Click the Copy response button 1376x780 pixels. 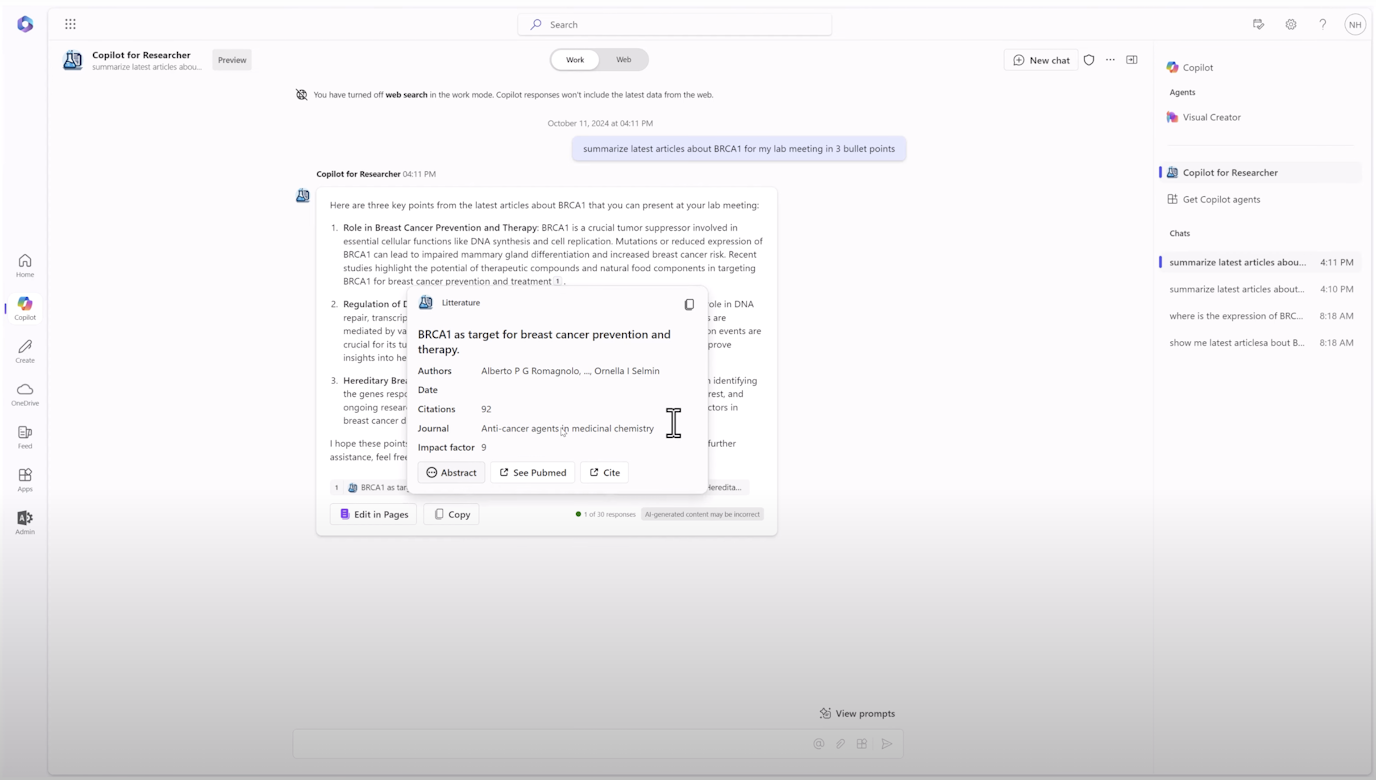[451, 514]
